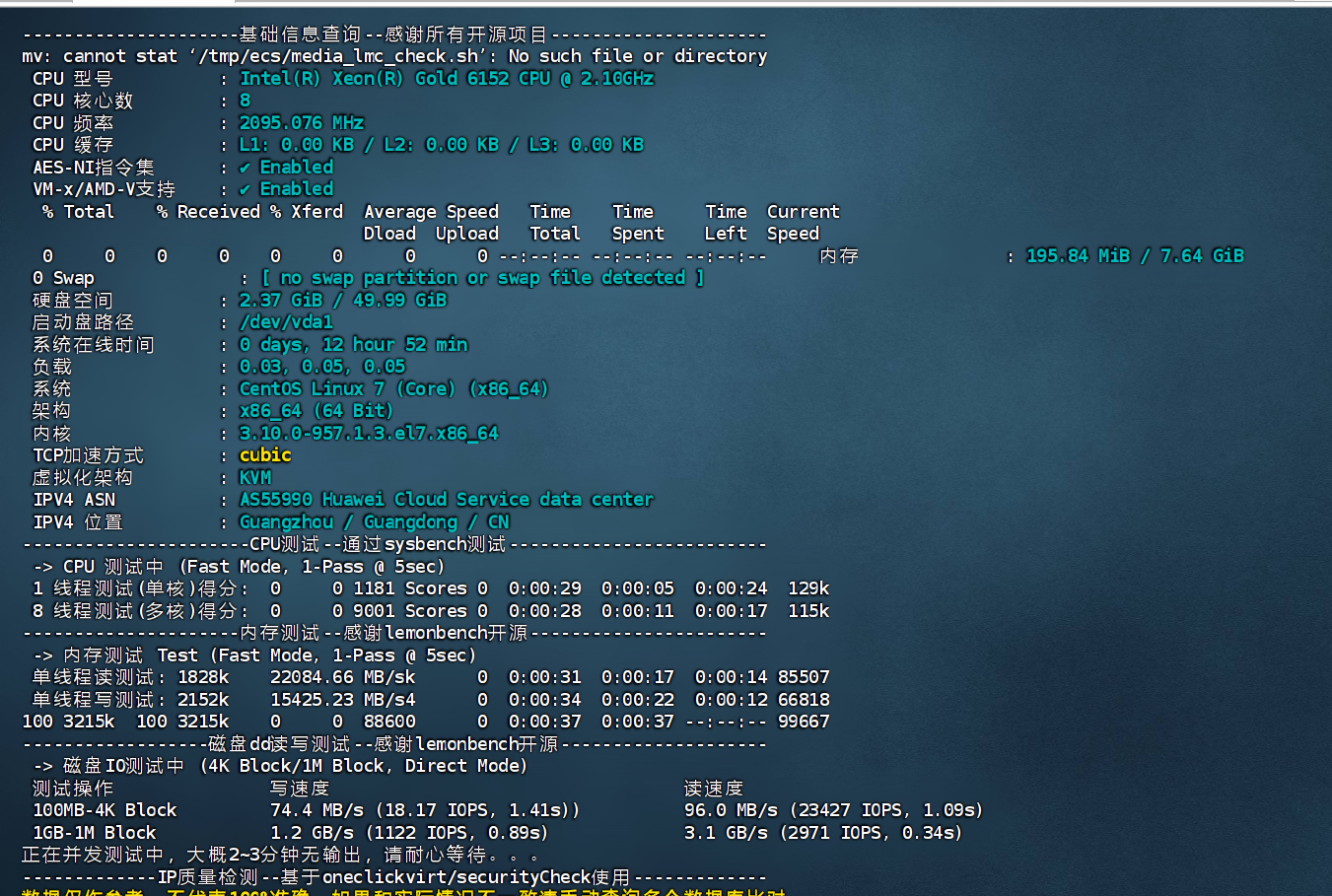
Task: Click the CPU frequency value 2095.076 MHz
Action: (x=301, y=123)
